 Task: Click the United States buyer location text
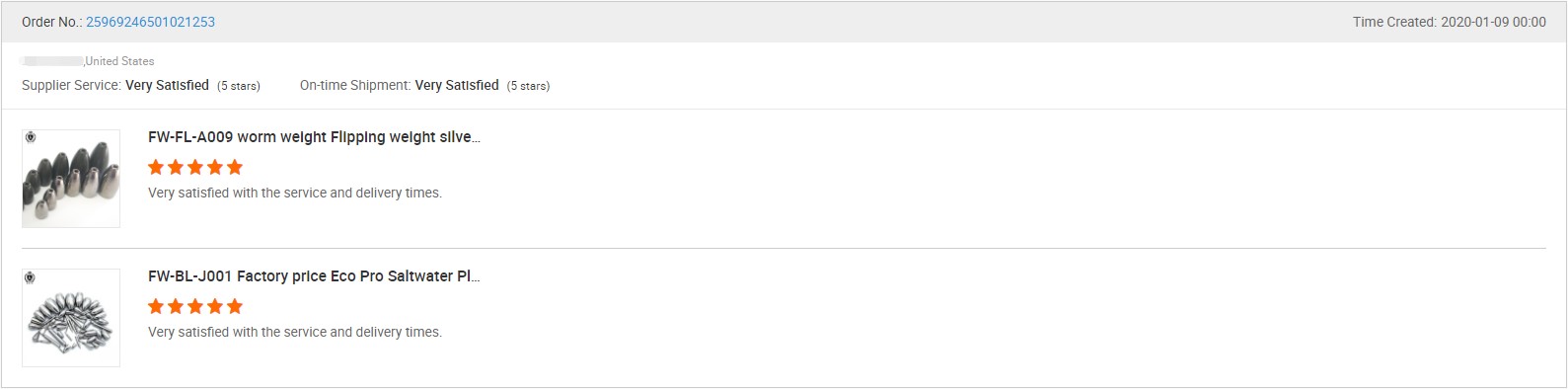[x=119, y=61]
